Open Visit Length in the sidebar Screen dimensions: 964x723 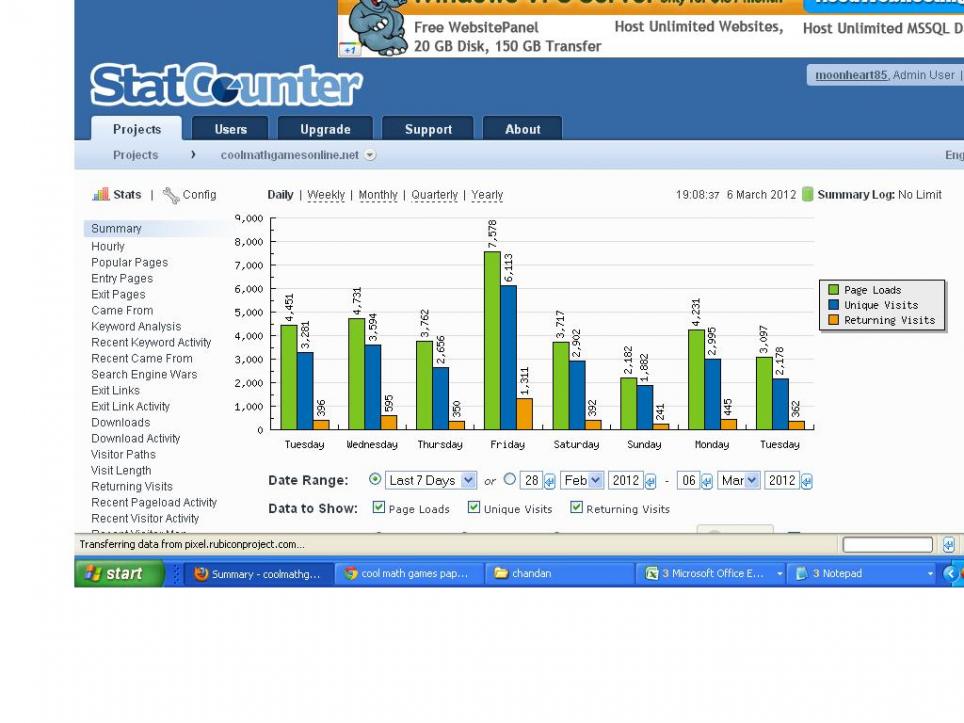(x=121, y=470)
